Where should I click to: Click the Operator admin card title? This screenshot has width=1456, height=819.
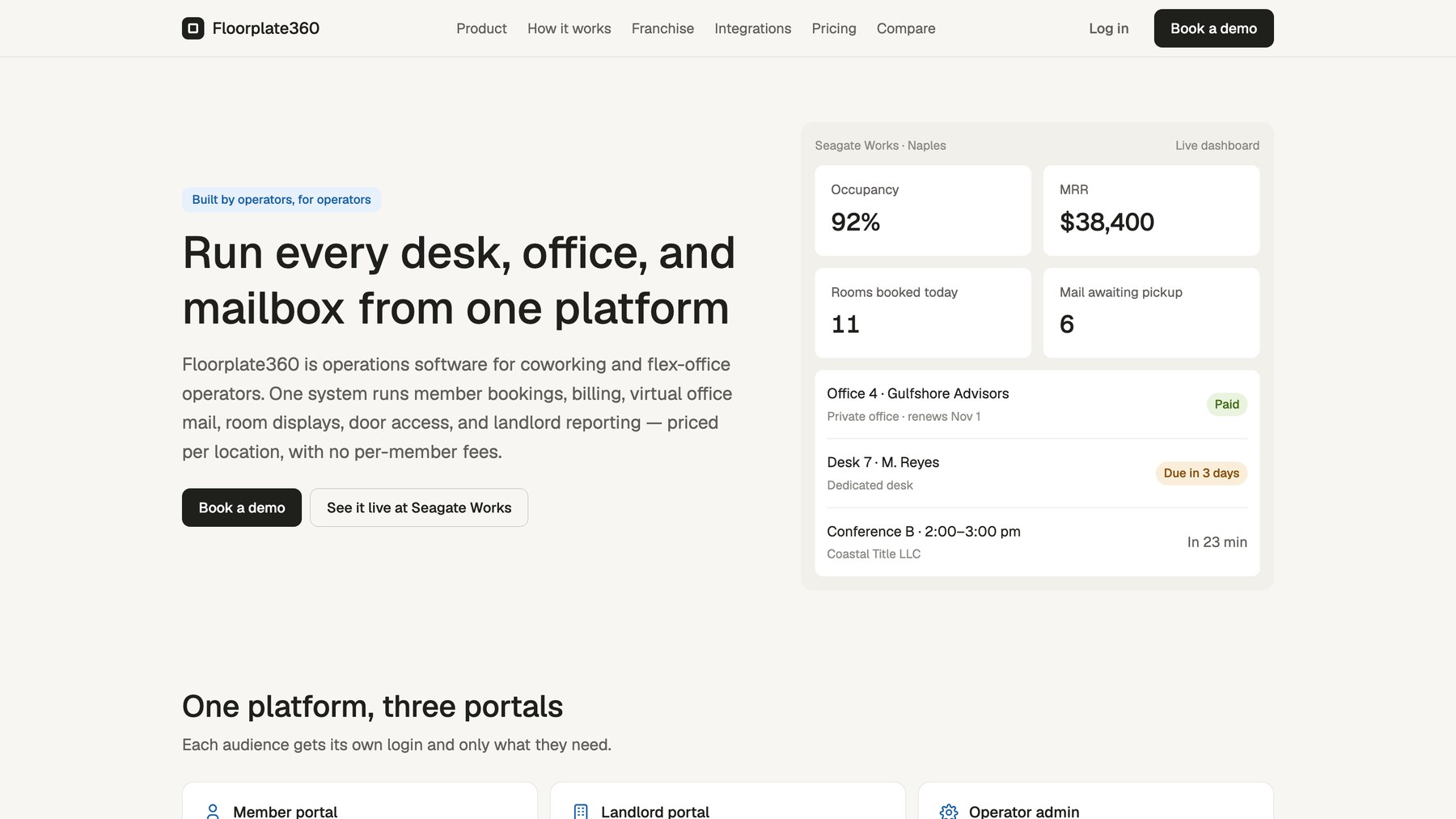point(1024,811)
